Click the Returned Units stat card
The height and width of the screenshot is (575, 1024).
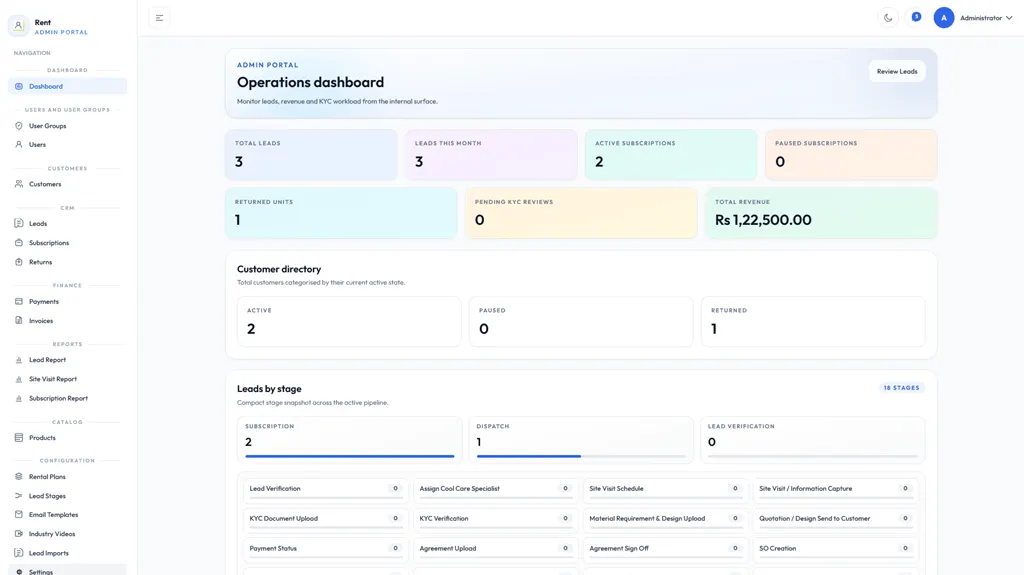click(341, 213)
